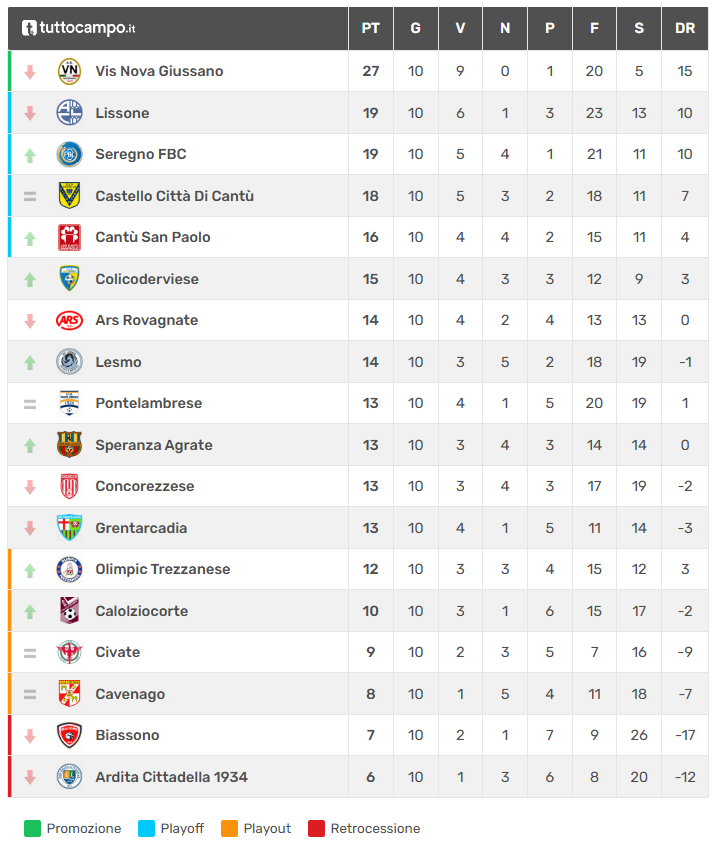Image resolution: width=717 pixels, height=843 pixels.
Task: Click the Castello Città Di Cantù crest
Action: pyautogui.click(x=69, y=196)
